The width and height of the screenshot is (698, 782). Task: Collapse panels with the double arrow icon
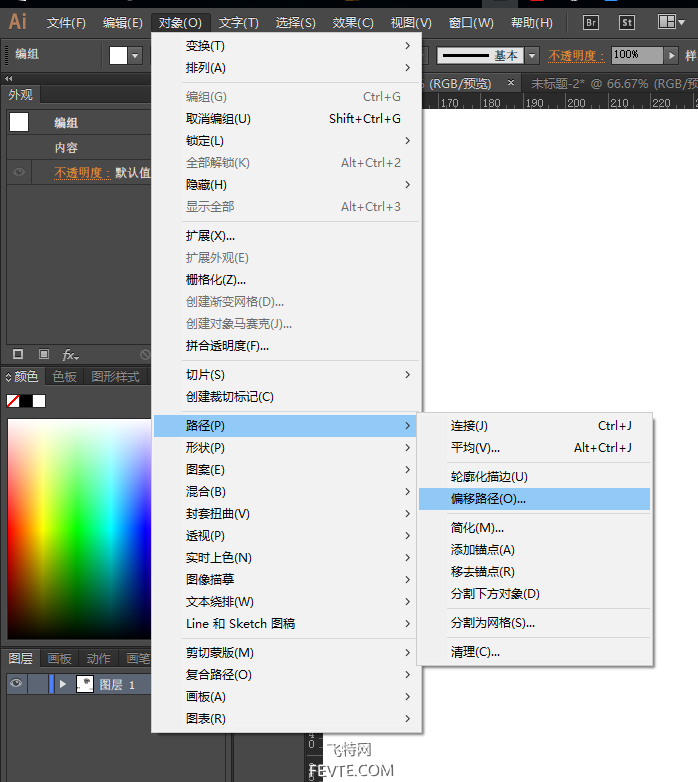coord(8,78)
